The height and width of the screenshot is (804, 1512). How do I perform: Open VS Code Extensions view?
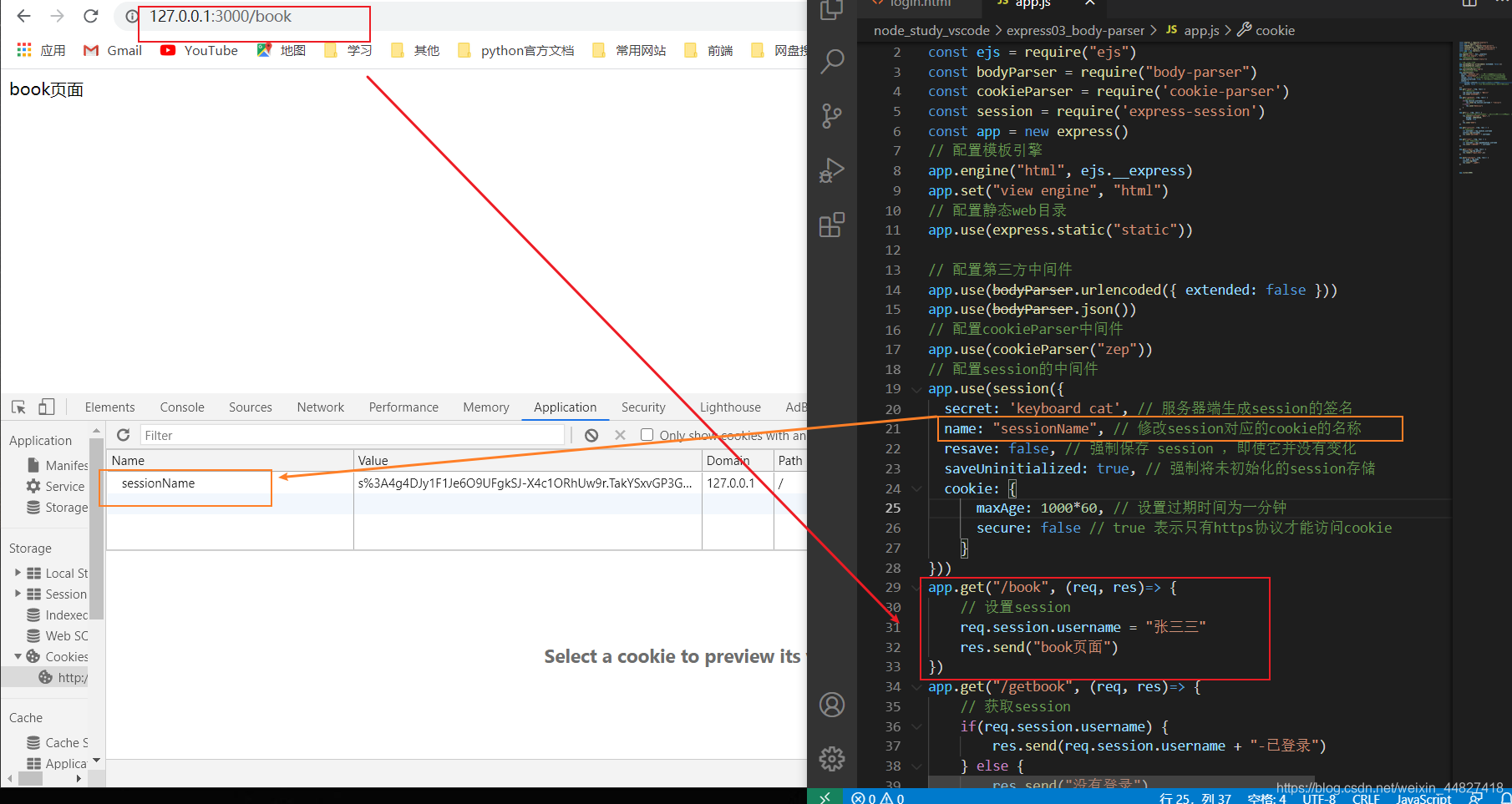click(x=832, y=225)
